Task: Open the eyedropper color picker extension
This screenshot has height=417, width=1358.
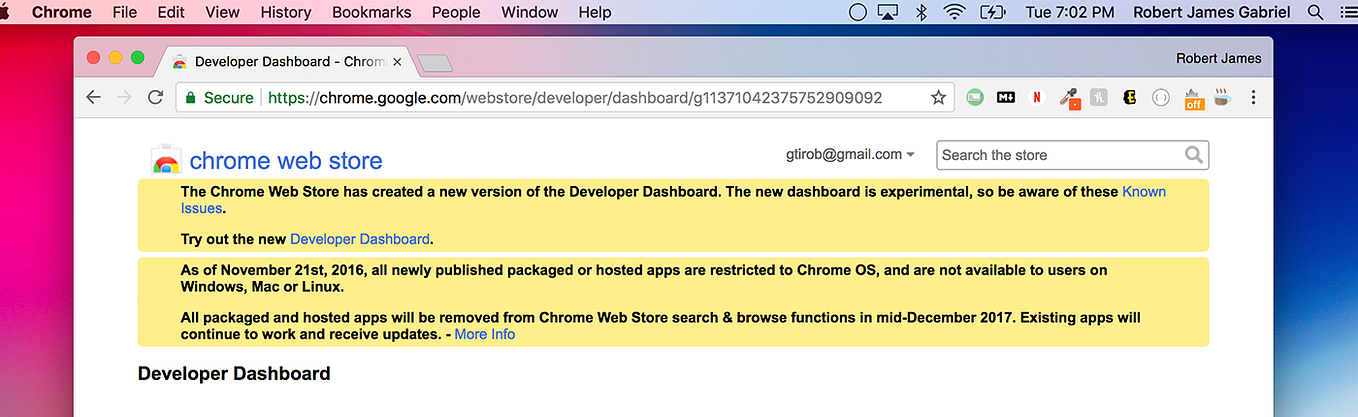Action: (1069, 98)
